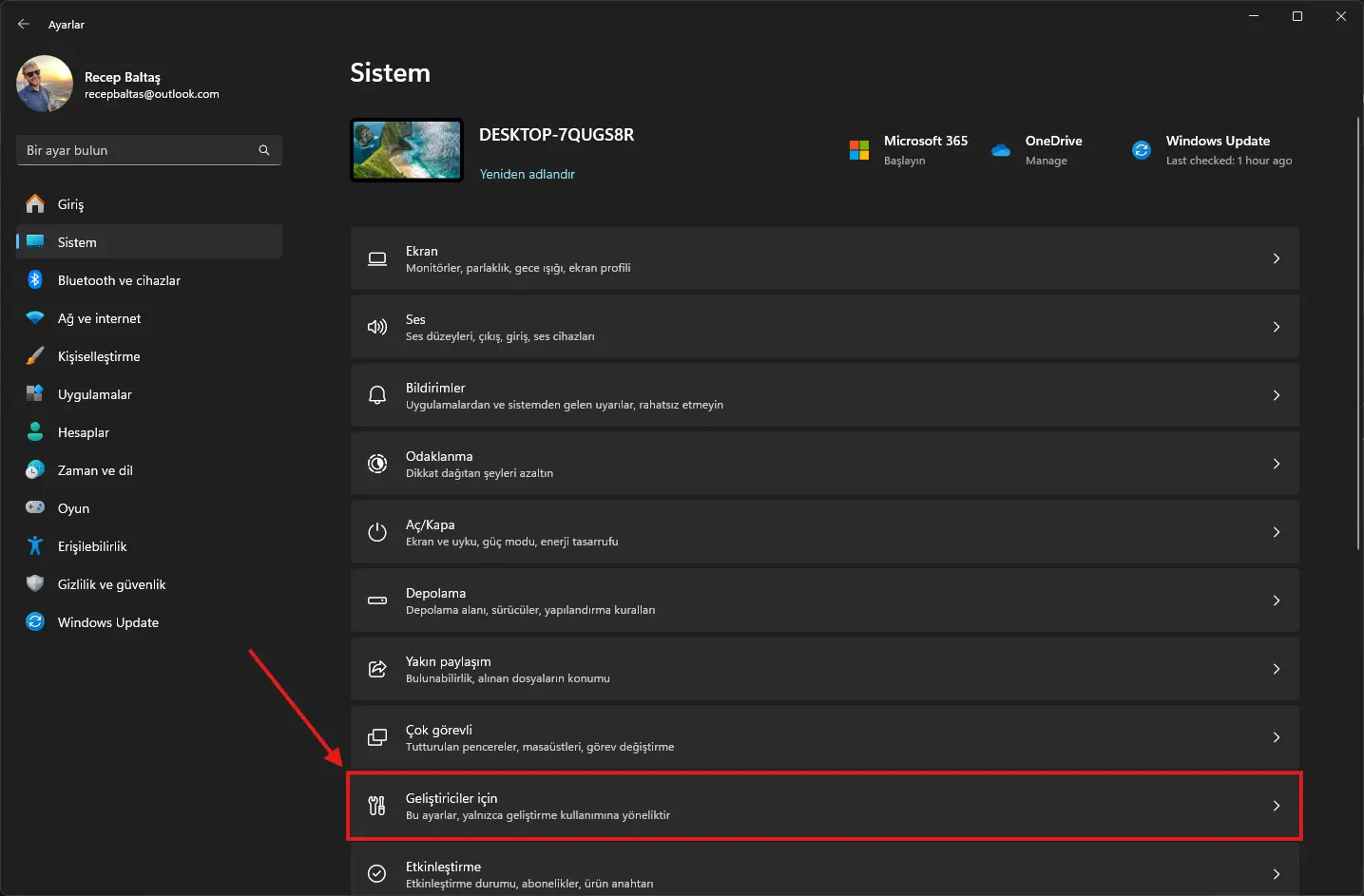Open Hesaplar in the sidebar

point(149,431)
